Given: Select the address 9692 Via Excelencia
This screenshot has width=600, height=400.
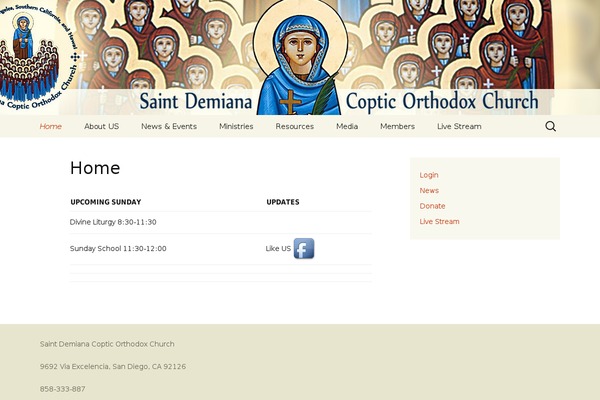Looking at the screenshot, I should [x=113, y=366].
